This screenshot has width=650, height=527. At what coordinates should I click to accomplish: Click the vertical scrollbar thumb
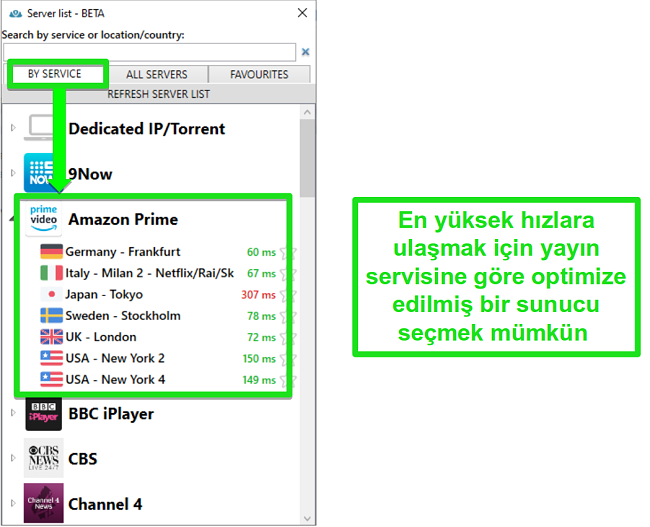[307, 158]
